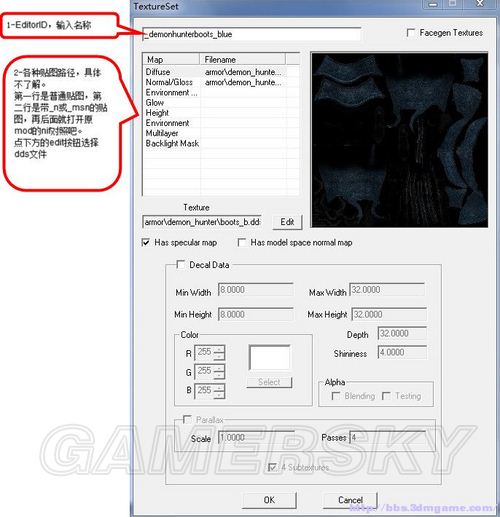Uncheck Has specular map checkbox

pyautogui.click(x=146, y=242)
